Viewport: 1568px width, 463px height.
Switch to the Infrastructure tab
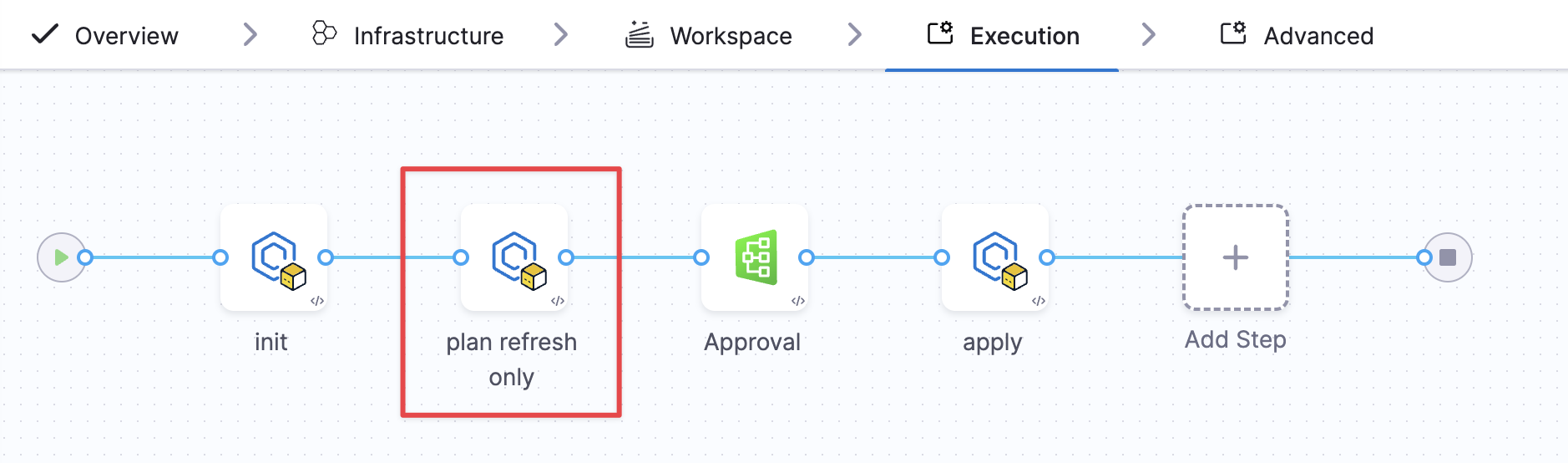pos(427,36)
